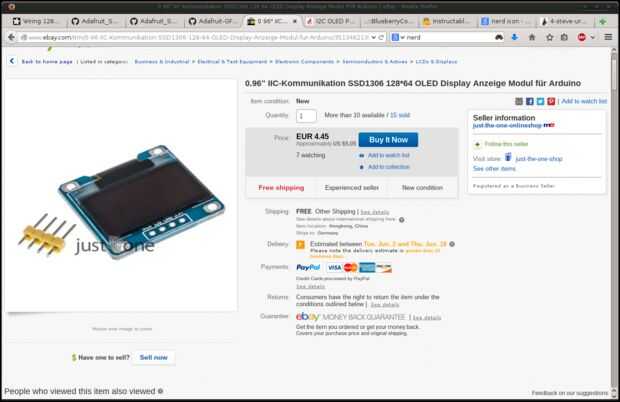Share listing via email icon
Screen dimensions: 620x402
[519, 102]
